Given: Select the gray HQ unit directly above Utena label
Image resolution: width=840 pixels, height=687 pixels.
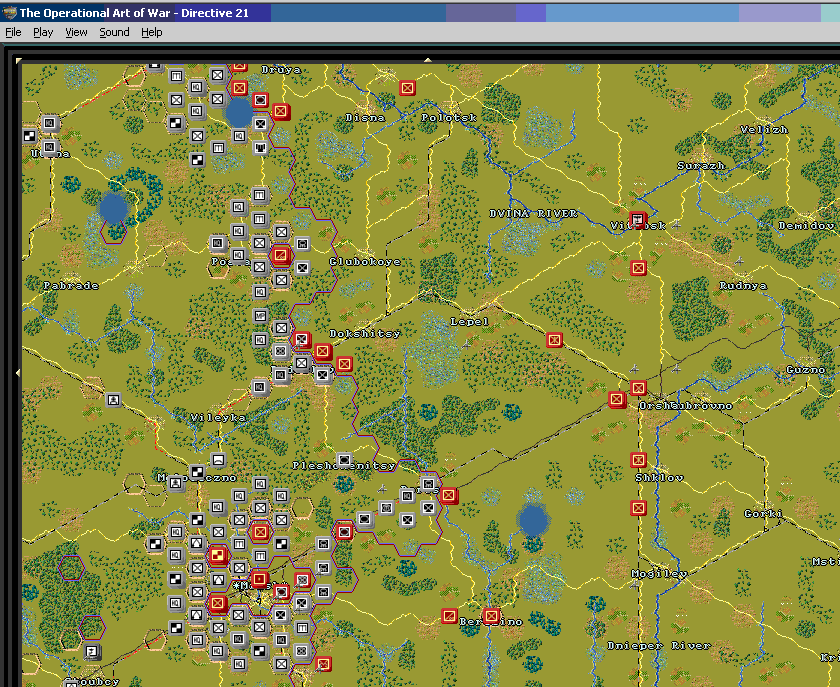Looking at the screenshot, I should (50, 146).
